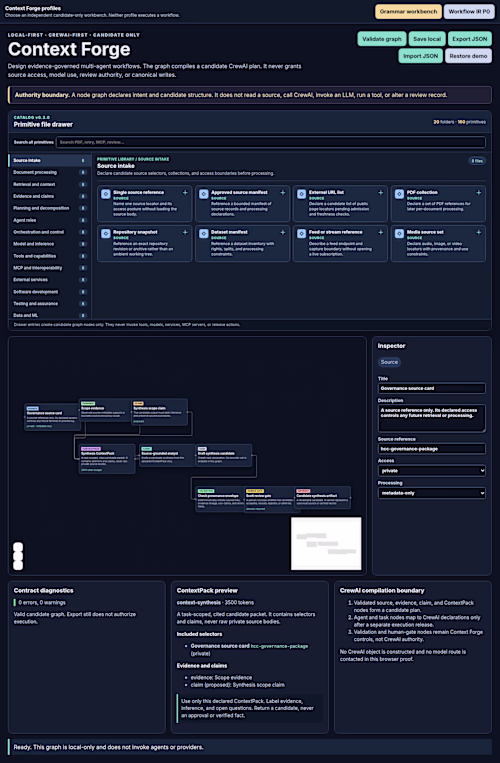This screenshot has width=500, height=763.
Task: Click the Repository snapshot card icon
Action: (106, 234)
